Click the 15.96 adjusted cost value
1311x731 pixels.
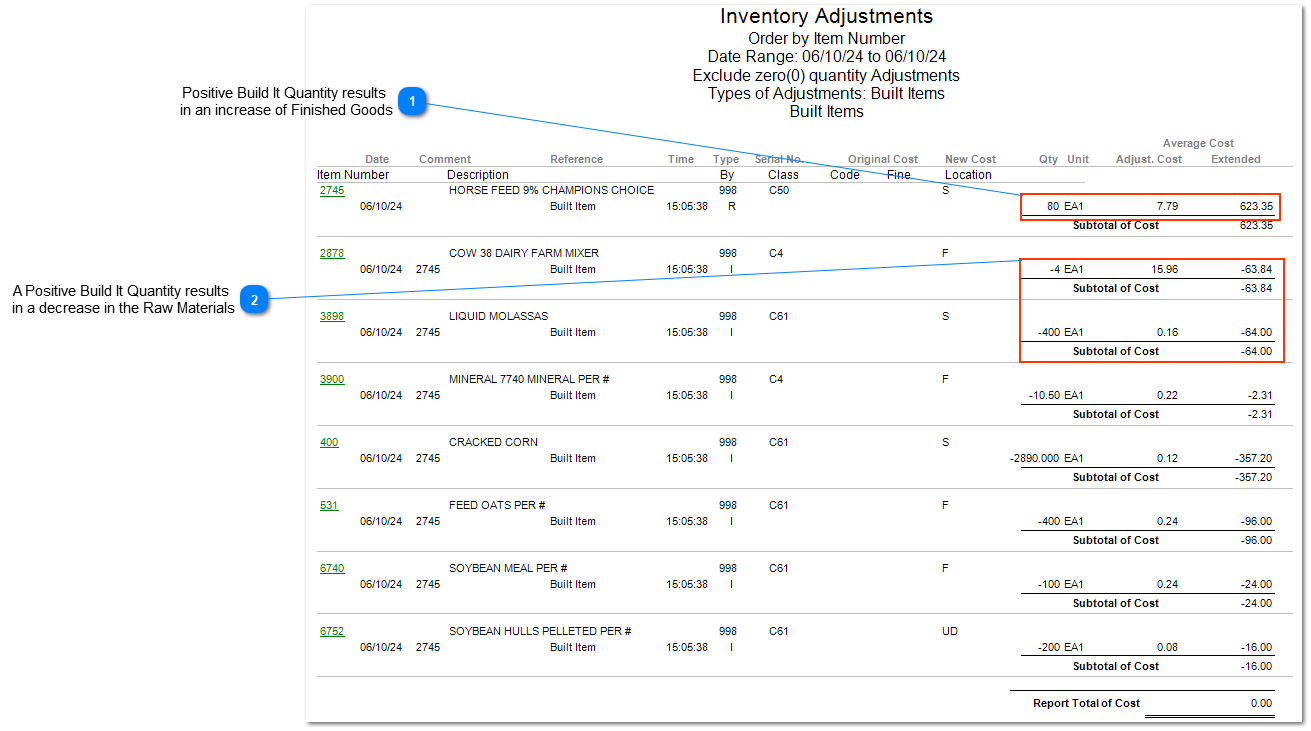coord(1164,269)
